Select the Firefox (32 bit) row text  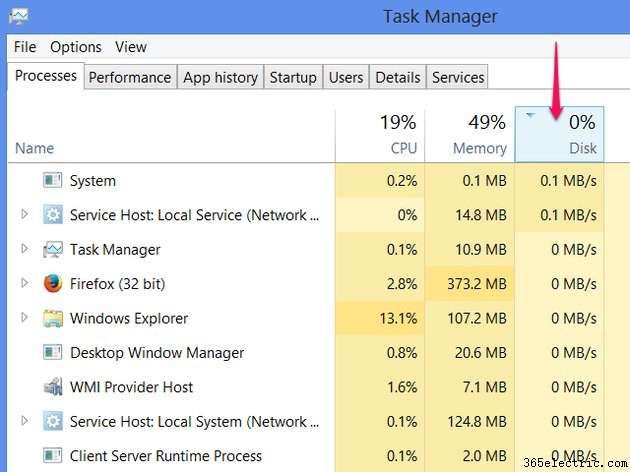117,284
